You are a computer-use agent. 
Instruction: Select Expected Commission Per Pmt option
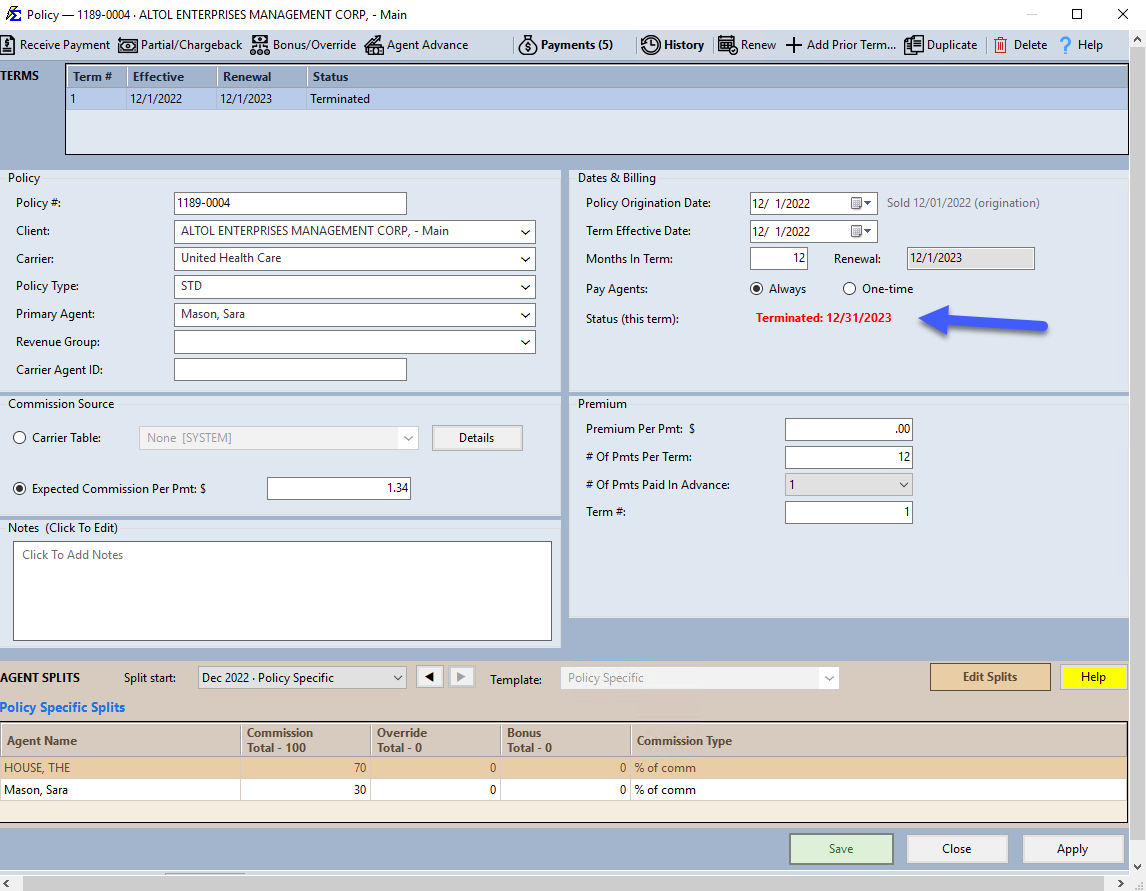[20, 488]
